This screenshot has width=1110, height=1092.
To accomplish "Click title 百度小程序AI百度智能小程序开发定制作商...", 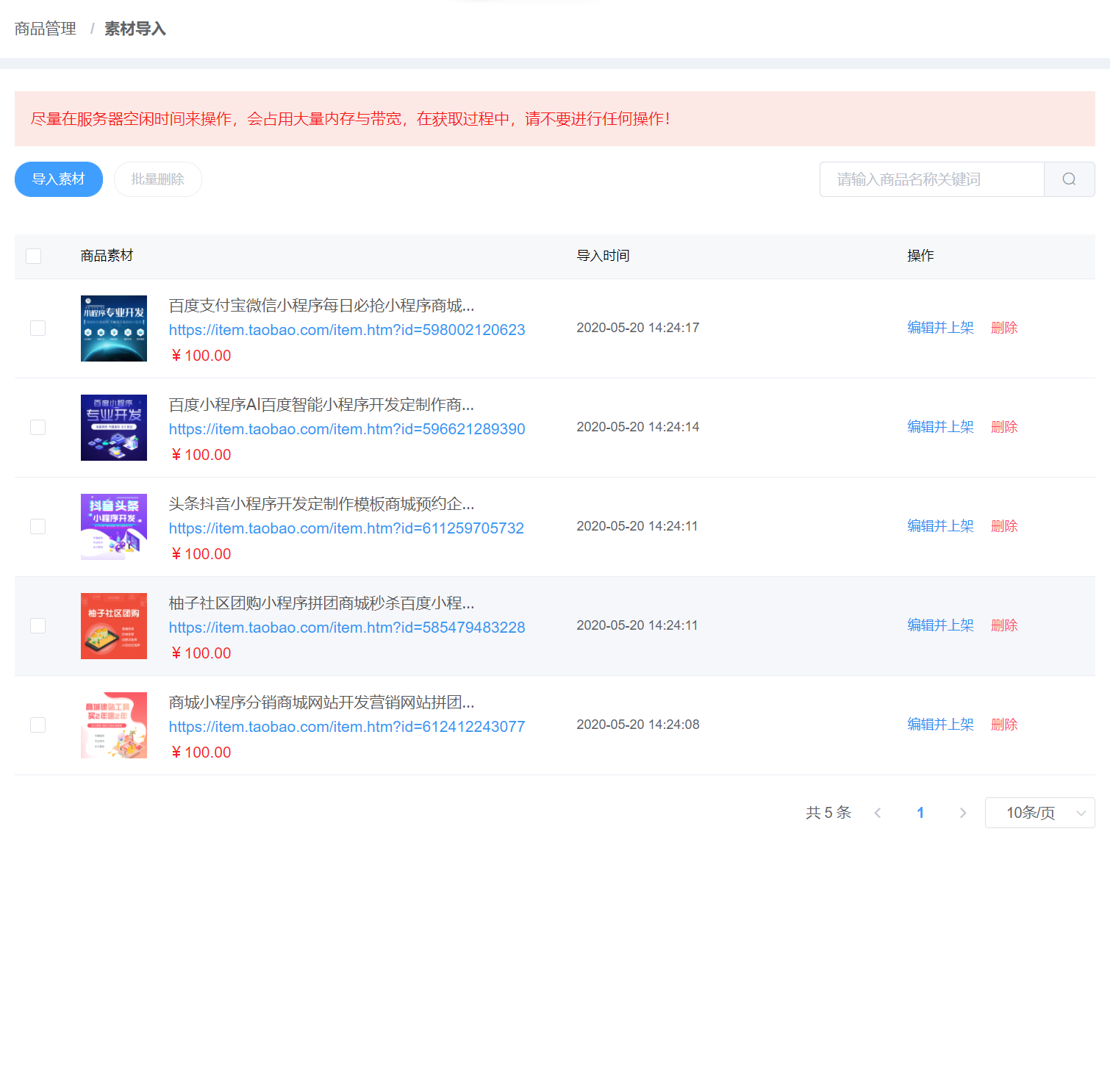I will [x=321, y=405].
